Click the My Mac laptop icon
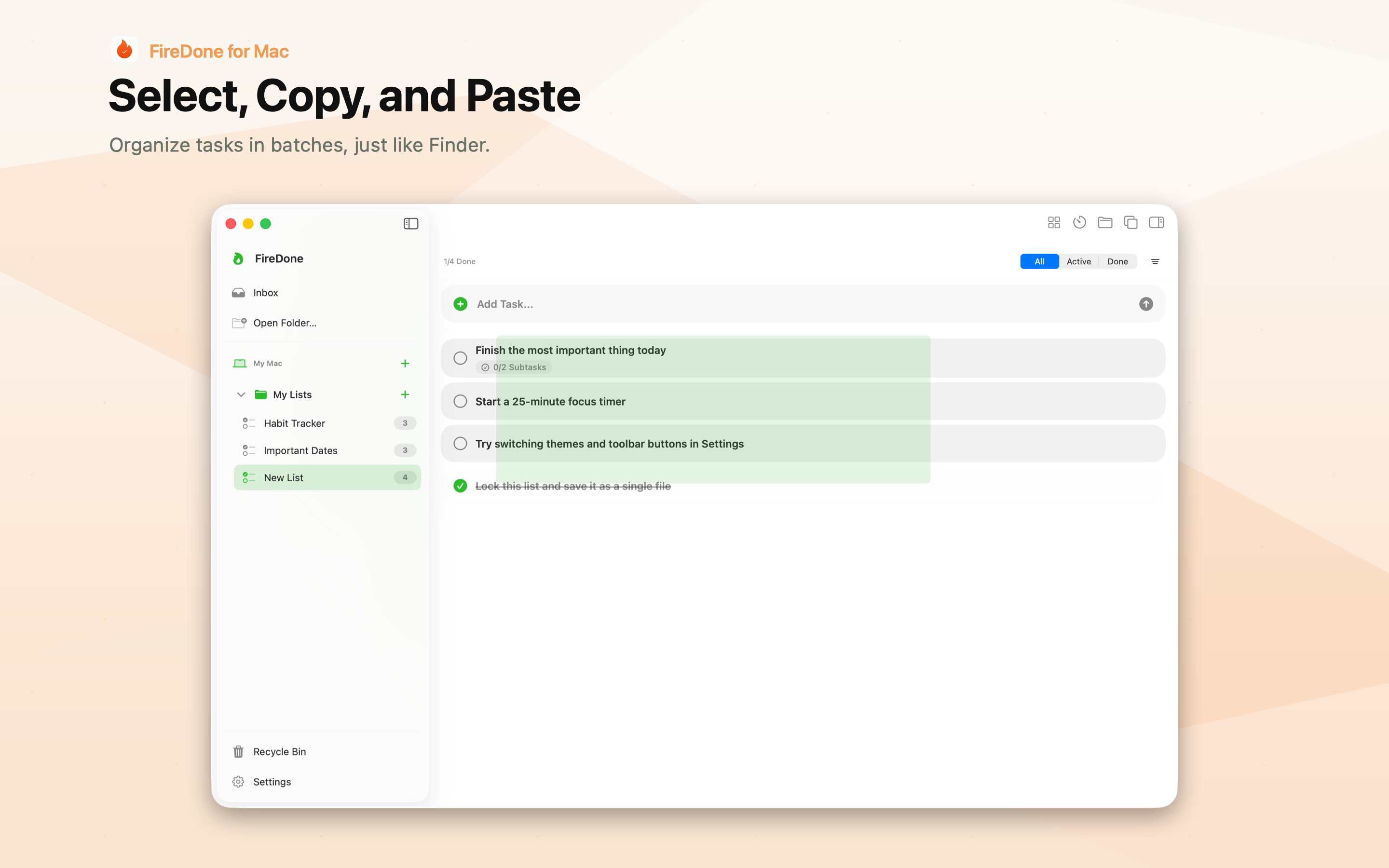1389x868 pixels. (x=240, y=364)
